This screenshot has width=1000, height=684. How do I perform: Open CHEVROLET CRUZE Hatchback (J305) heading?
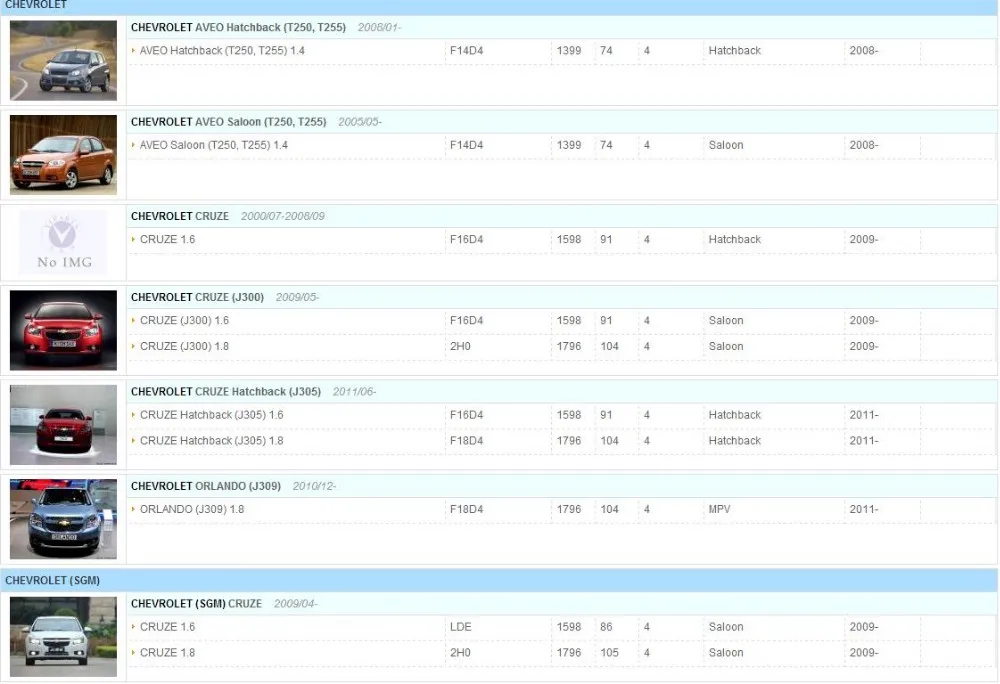coord(226,391)
